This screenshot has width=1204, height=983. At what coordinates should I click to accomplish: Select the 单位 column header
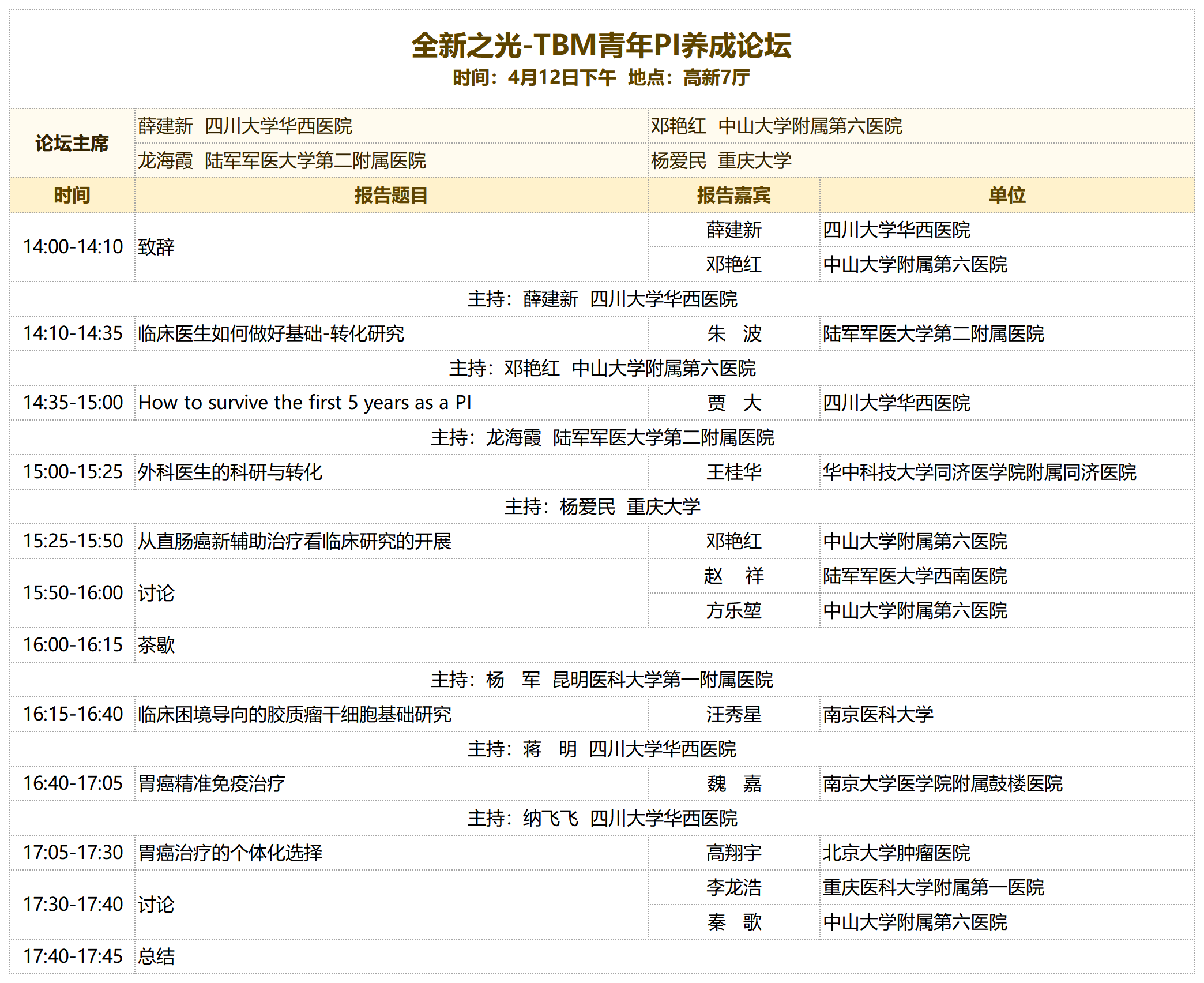(x=1007, y=195)
